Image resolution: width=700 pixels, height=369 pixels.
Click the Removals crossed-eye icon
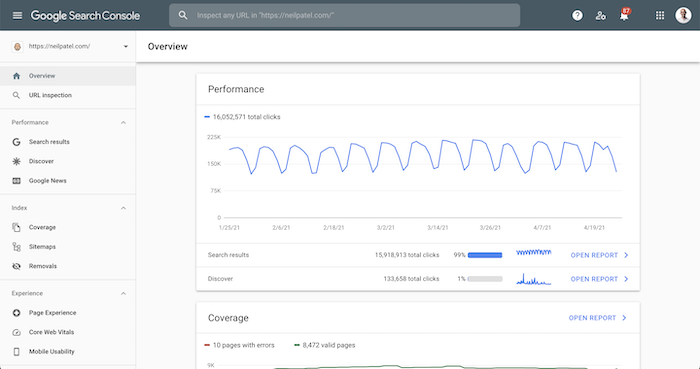tap(17, 266)
